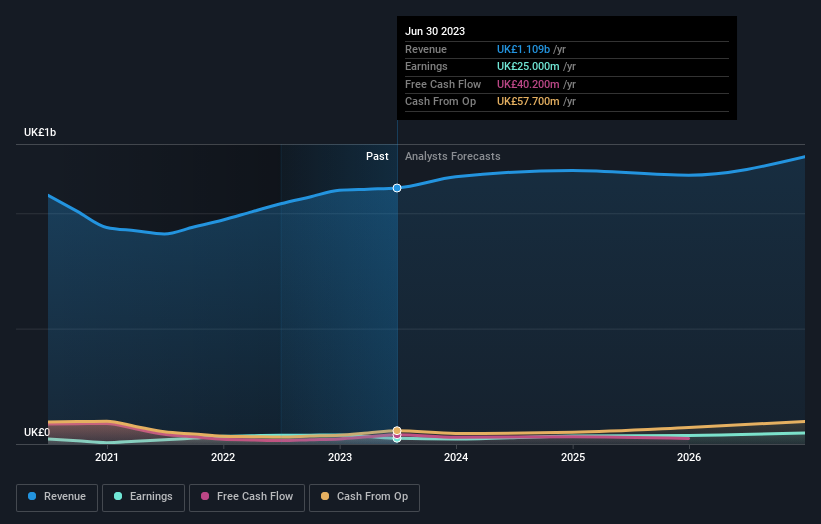Click the Analysts Forecasts label
821x524 pixels.
(452, 157)
